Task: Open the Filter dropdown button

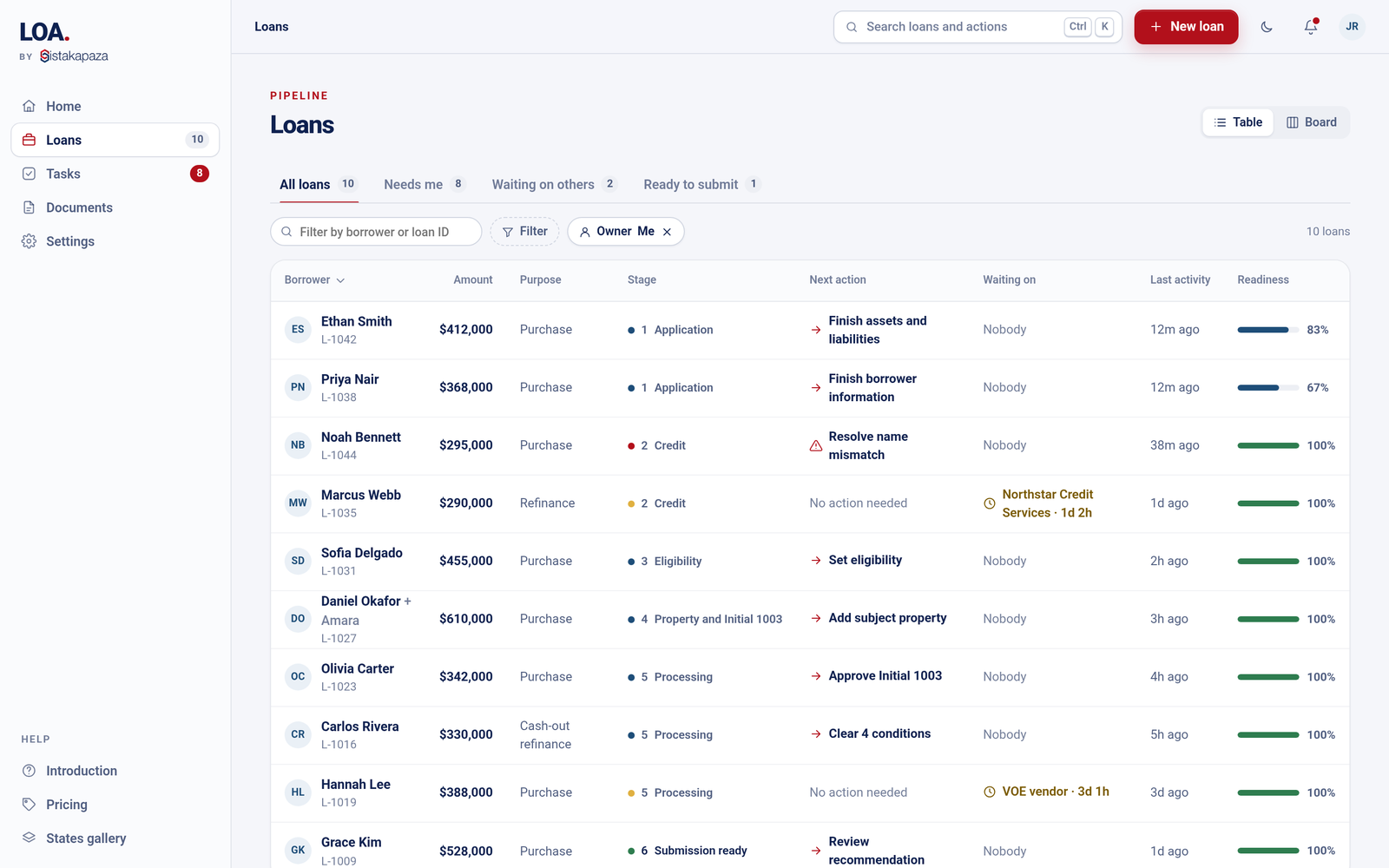Action: 524,232
